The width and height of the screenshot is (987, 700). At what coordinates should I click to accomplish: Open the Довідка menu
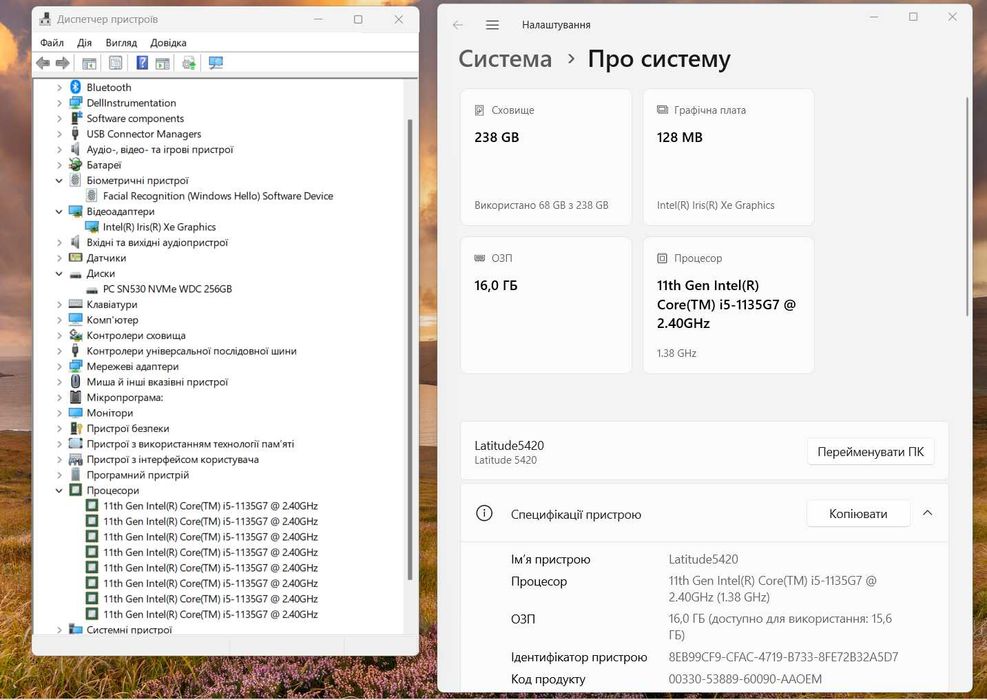[168, 43]
